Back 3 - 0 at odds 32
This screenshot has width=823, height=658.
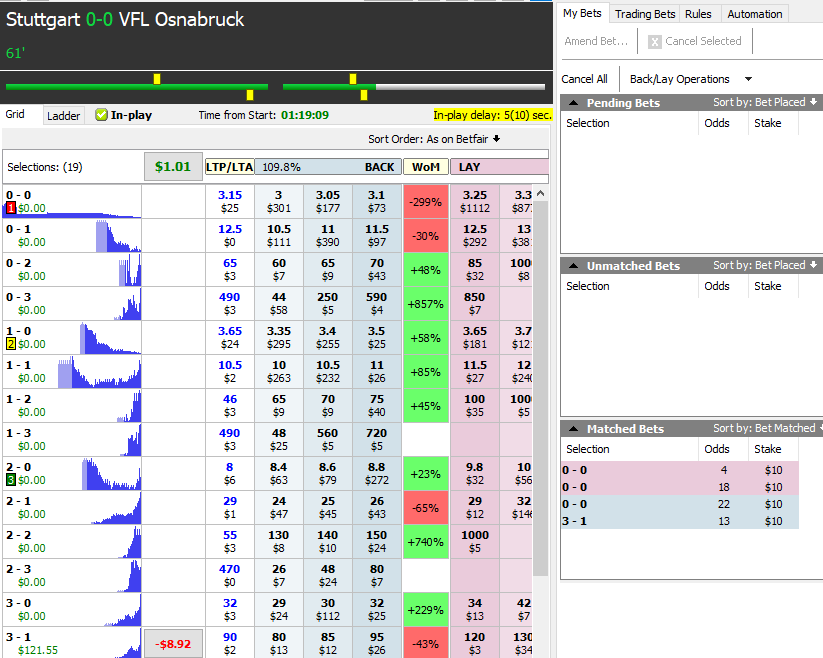pos(377,609)
